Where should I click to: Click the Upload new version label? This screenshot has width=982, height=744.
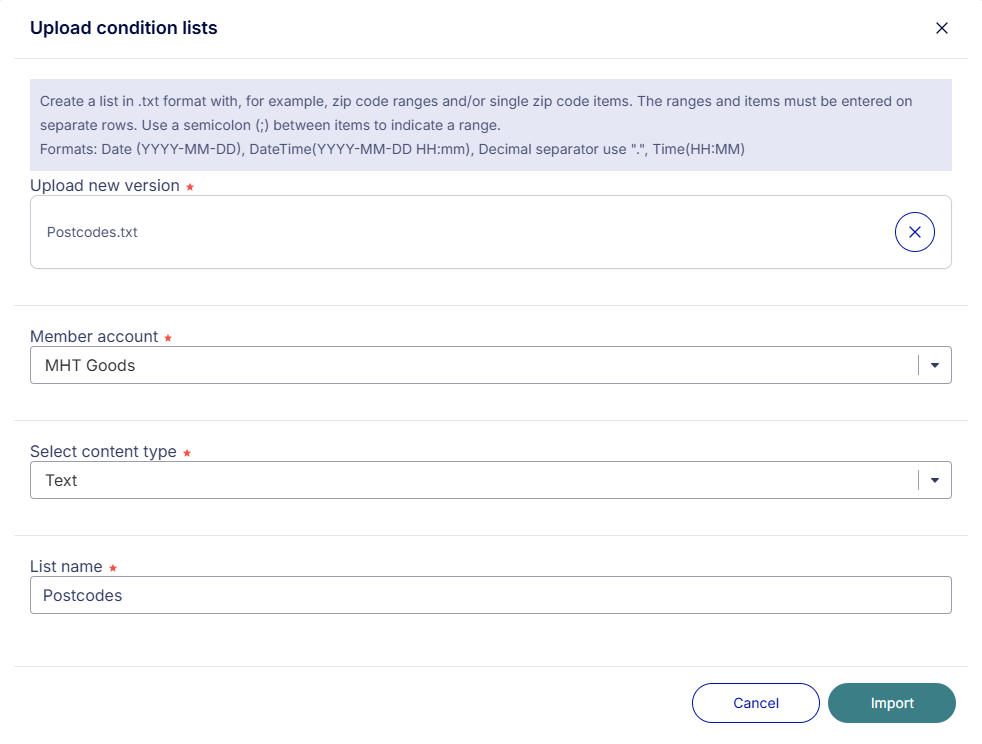105,186
